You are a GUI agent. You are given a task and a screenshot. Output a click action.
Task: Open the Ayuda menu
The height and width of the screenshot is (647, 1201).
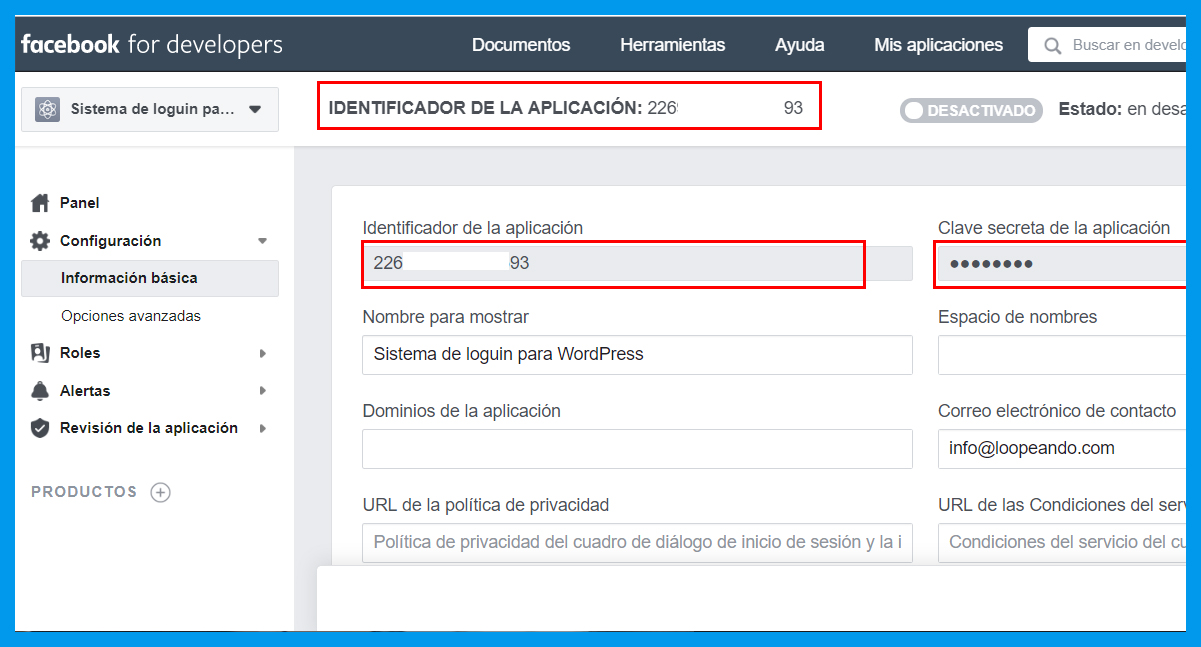click(x=800, y=45)
